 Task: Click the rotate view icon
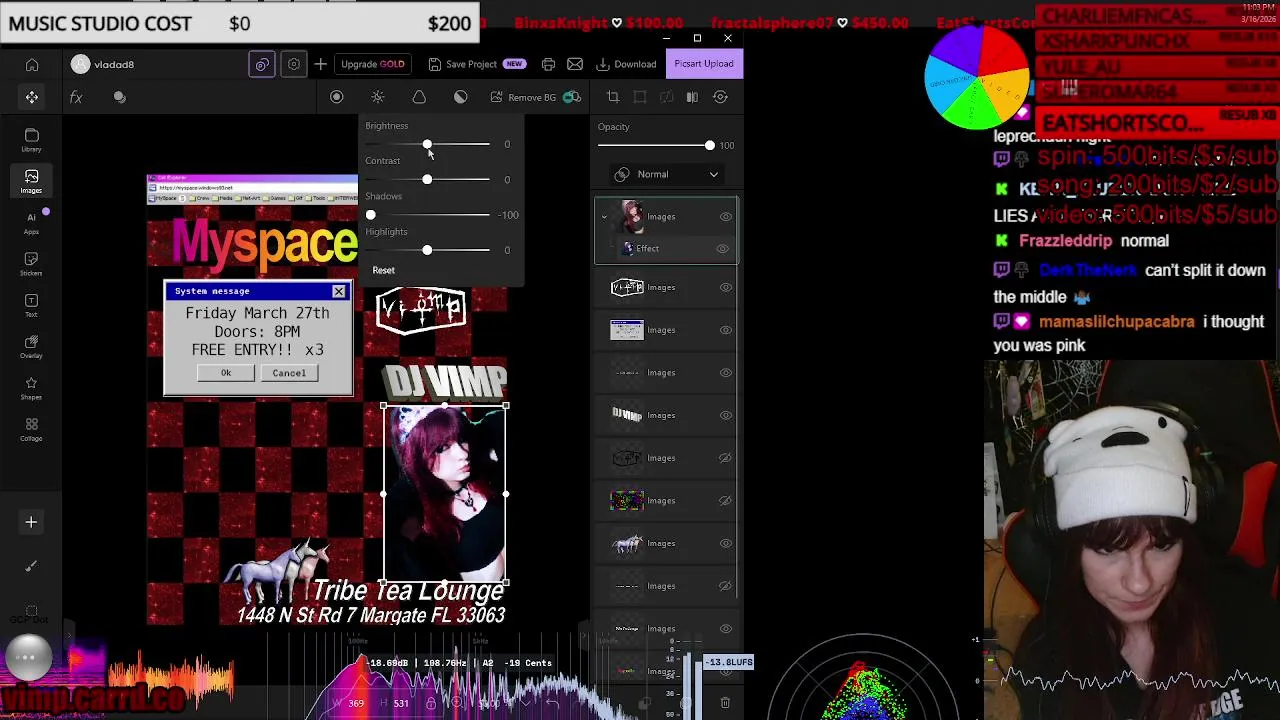point(720,97)
